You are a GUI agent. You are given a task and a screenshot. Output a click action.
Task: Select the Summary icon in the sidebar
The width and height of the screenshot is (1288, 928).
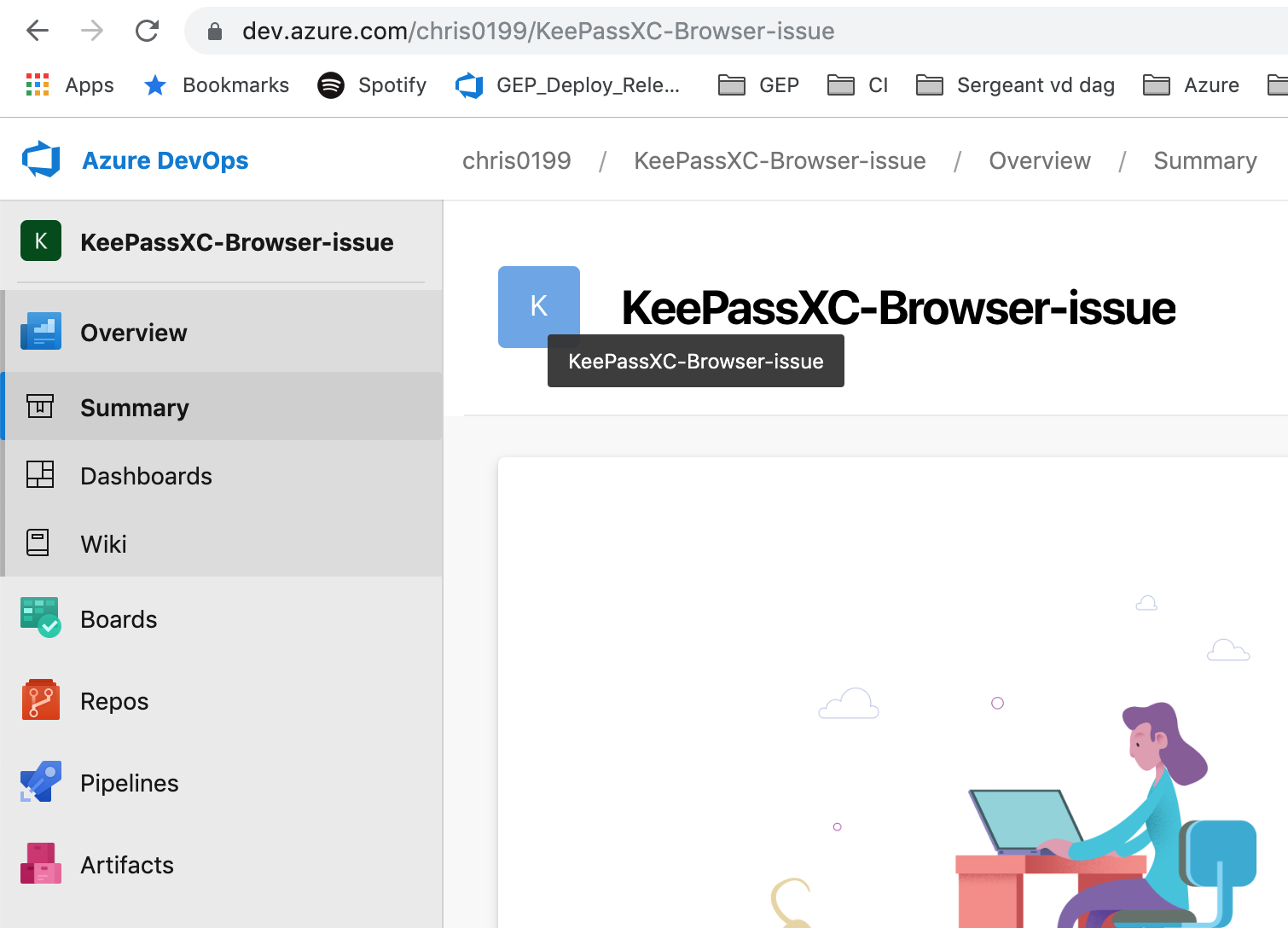click(39, 407)
